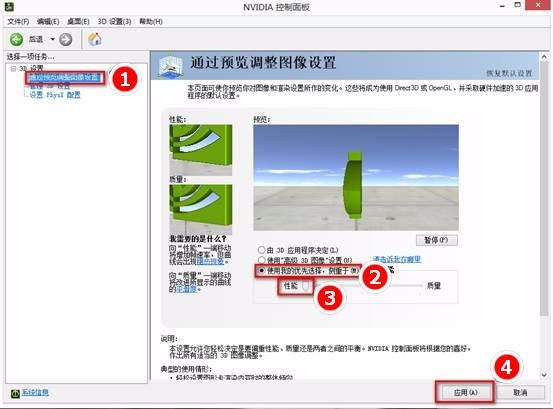Click the 暂停(P) pause button
The image size is (553, 409).
[x=436, y=240]
